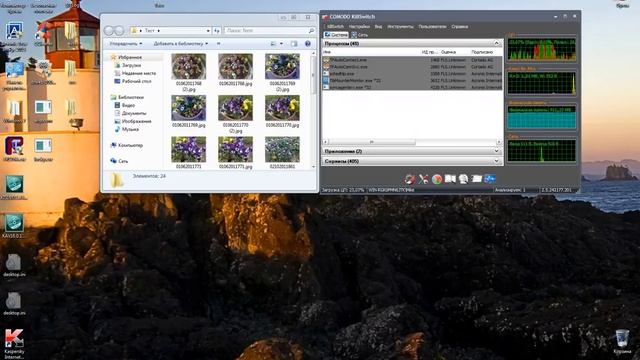
Task: Expand the Приложения (2) section in KillSwitch
Action: tap(496, 151)
